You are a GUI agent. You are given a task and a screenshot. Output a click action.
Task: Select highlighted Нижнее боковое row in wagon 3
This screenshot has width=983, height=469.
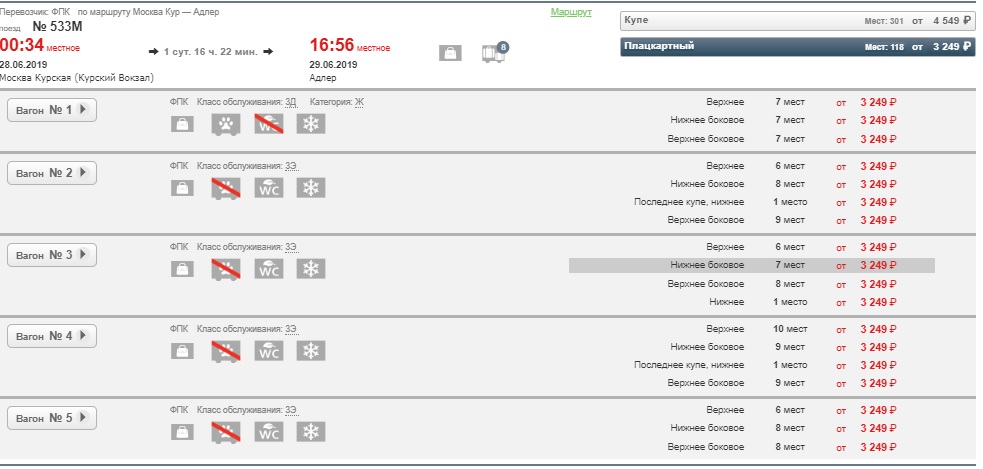tap(751, 265)
